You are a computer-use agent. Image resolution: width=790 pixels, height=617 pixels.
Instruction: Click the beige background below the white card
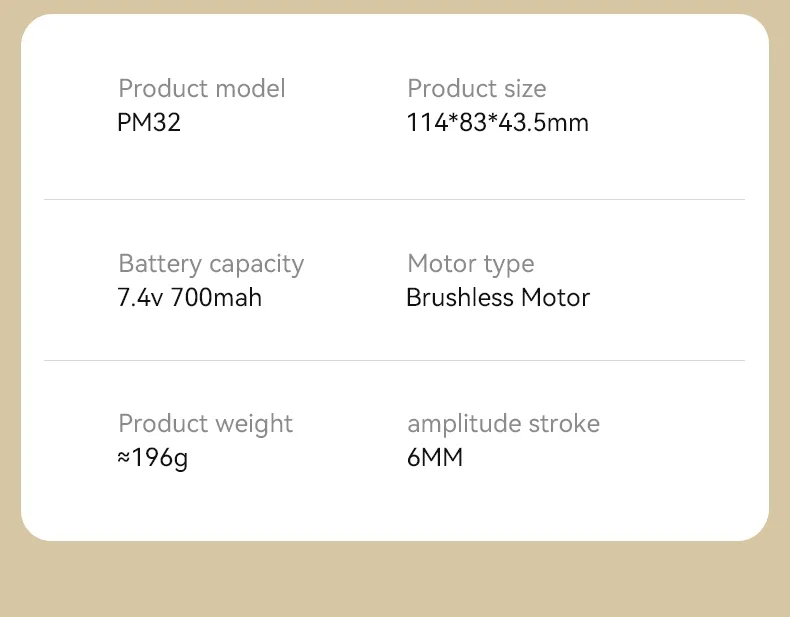[x=394, y=580]
